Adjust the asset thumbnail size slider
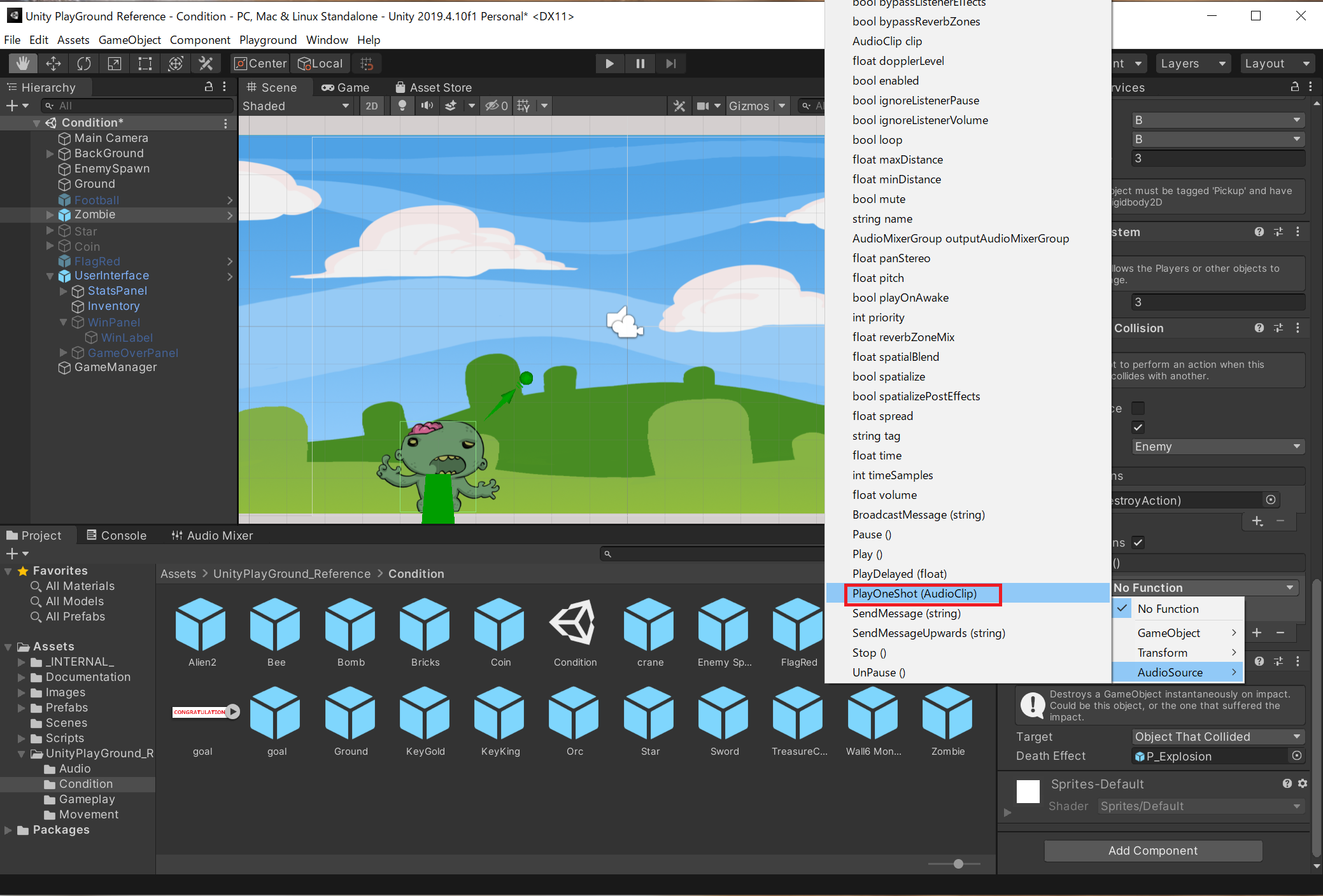The width and height of the screenshot is (1323, 896). (958, 864)
